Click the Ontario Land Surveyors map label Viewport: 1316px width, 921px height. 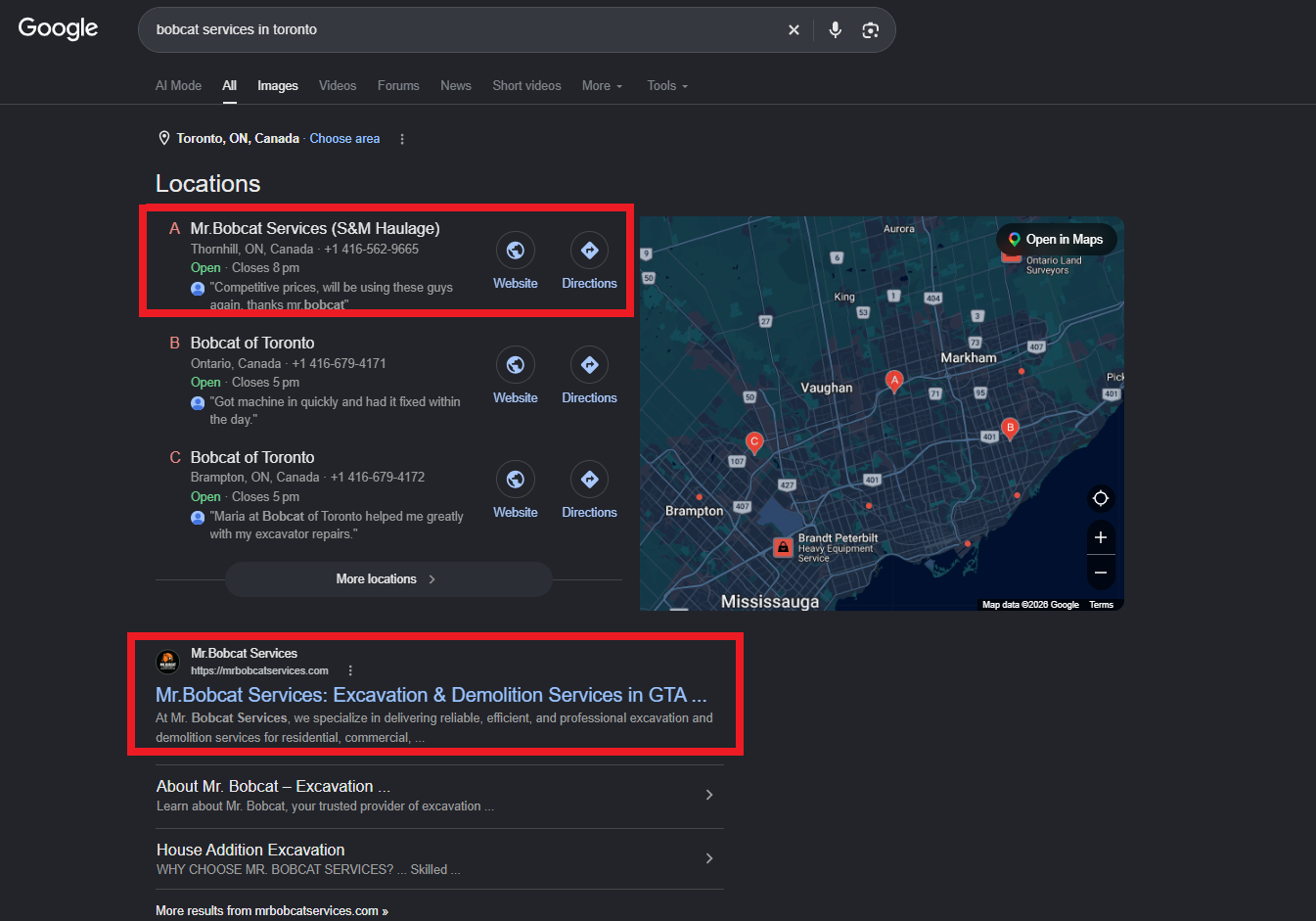coord(1054,265)
